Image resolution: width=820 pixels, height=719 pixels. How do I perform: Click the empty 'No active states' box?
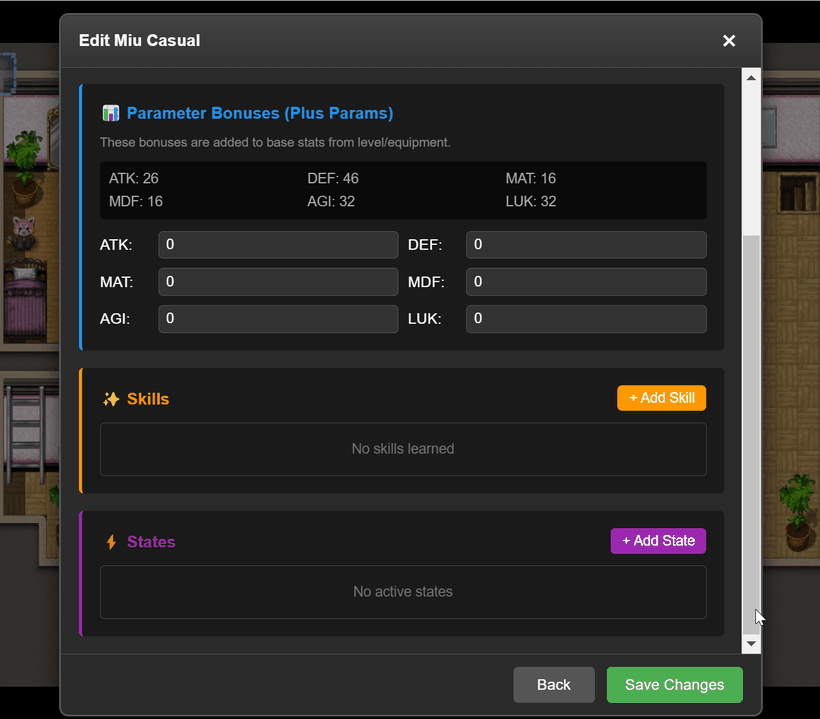(x=403, y=592)
